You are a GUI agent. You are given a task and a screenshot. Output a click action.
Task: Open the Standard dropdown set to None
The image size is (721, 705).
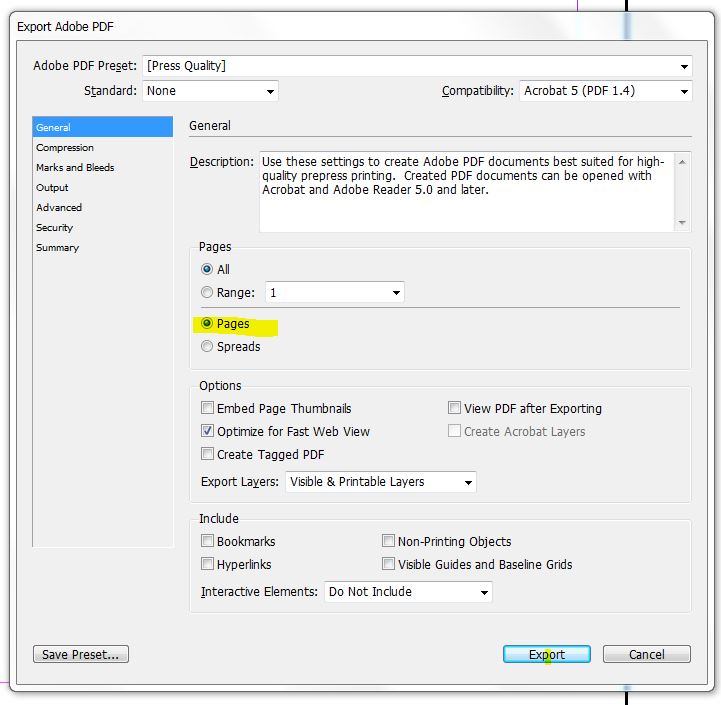210,91
